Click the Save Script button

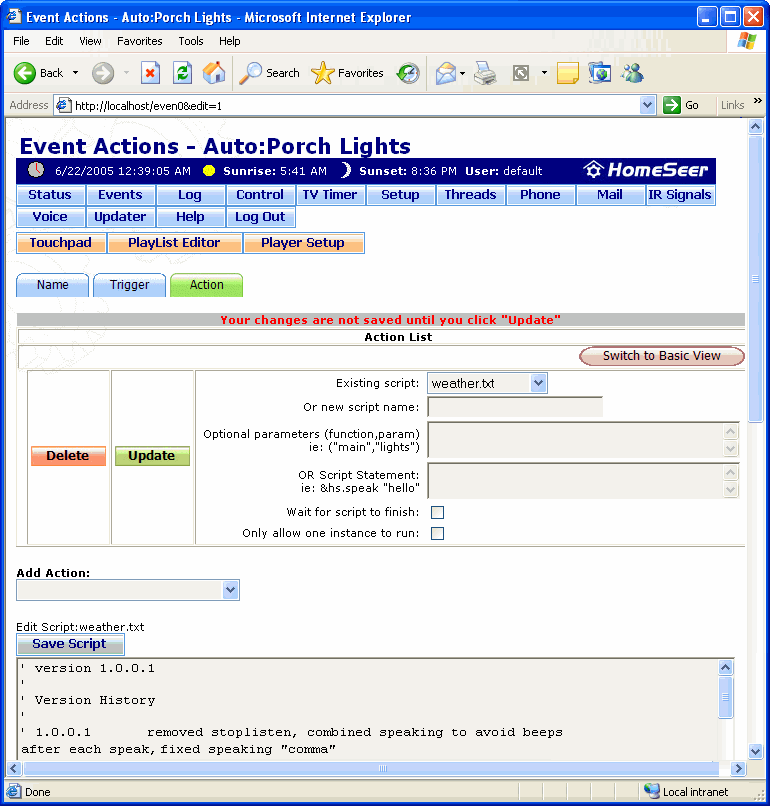click(70, 644)
